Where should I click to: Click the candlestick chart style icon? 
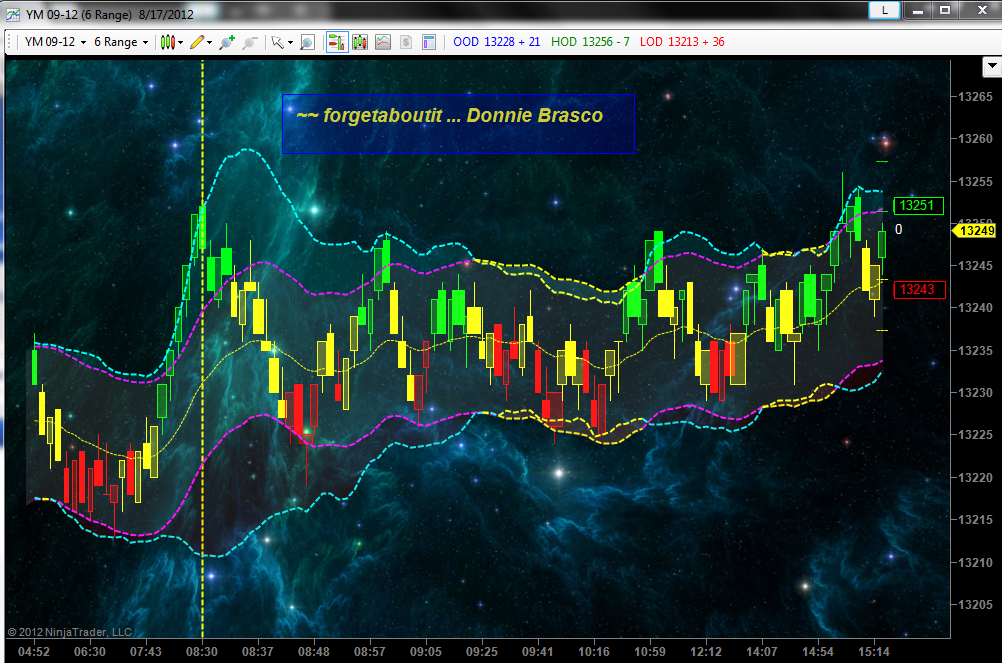tap(167, 42)
